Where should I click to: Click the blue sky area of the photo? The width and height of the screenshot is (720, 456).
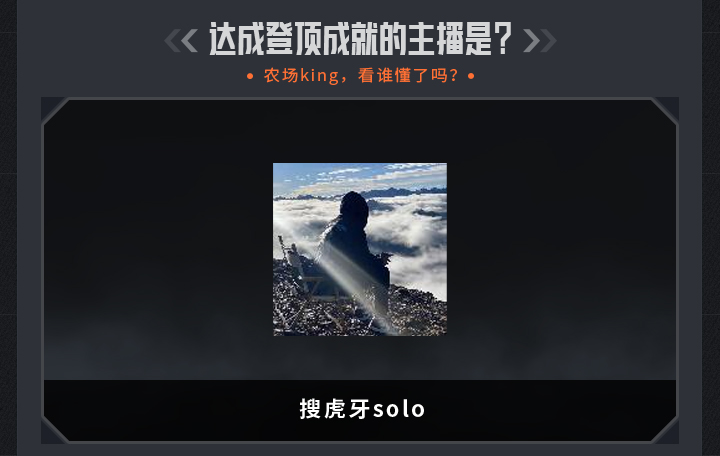(360, 175)
